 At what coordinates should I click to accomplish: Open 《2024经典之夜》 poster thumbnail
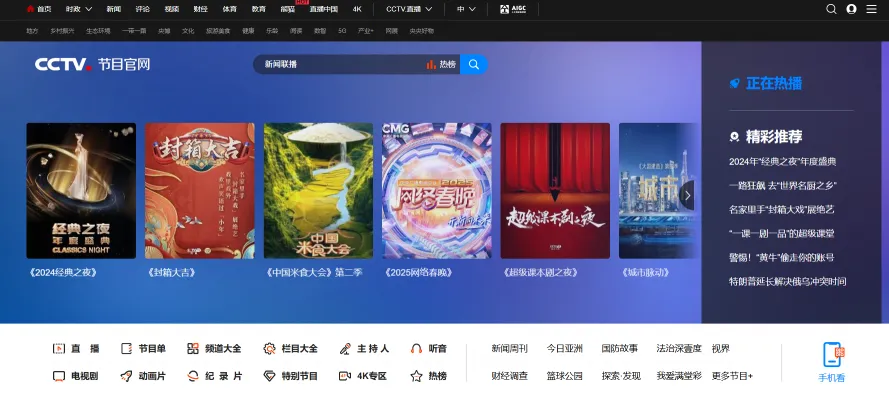(x=81, y=190)
